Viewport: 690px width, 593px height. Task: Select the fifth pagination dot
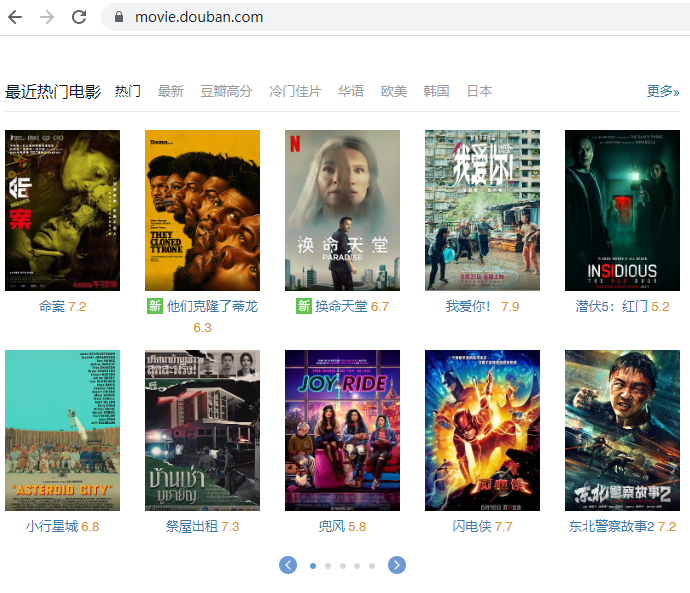[372, 566]
